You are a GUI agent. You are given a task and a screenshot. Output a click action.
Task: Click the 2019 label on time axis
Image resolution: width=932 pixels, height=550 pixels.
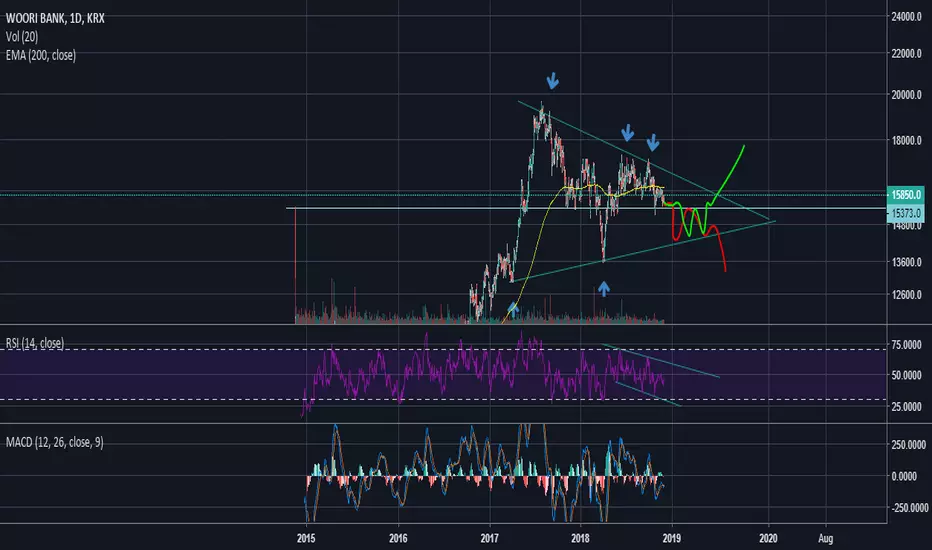click(x=672, y=538)
